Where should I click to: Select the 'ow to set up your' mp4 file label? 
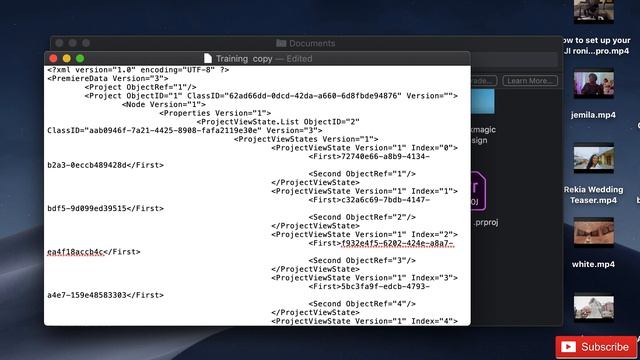pos(597,46)
